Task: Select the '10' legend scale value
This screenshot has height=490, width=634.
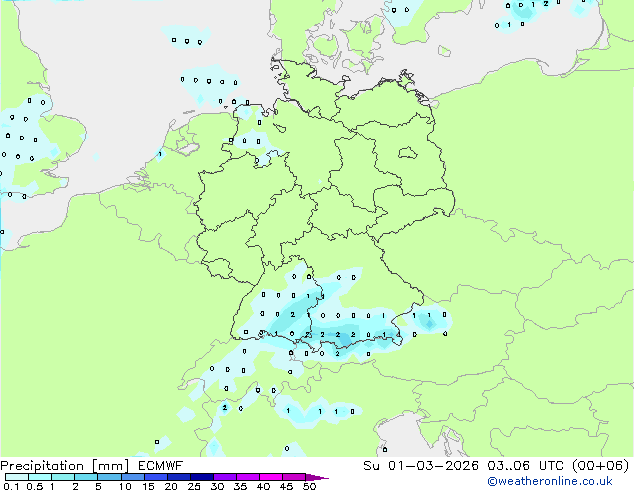Action: coord(125,486)
